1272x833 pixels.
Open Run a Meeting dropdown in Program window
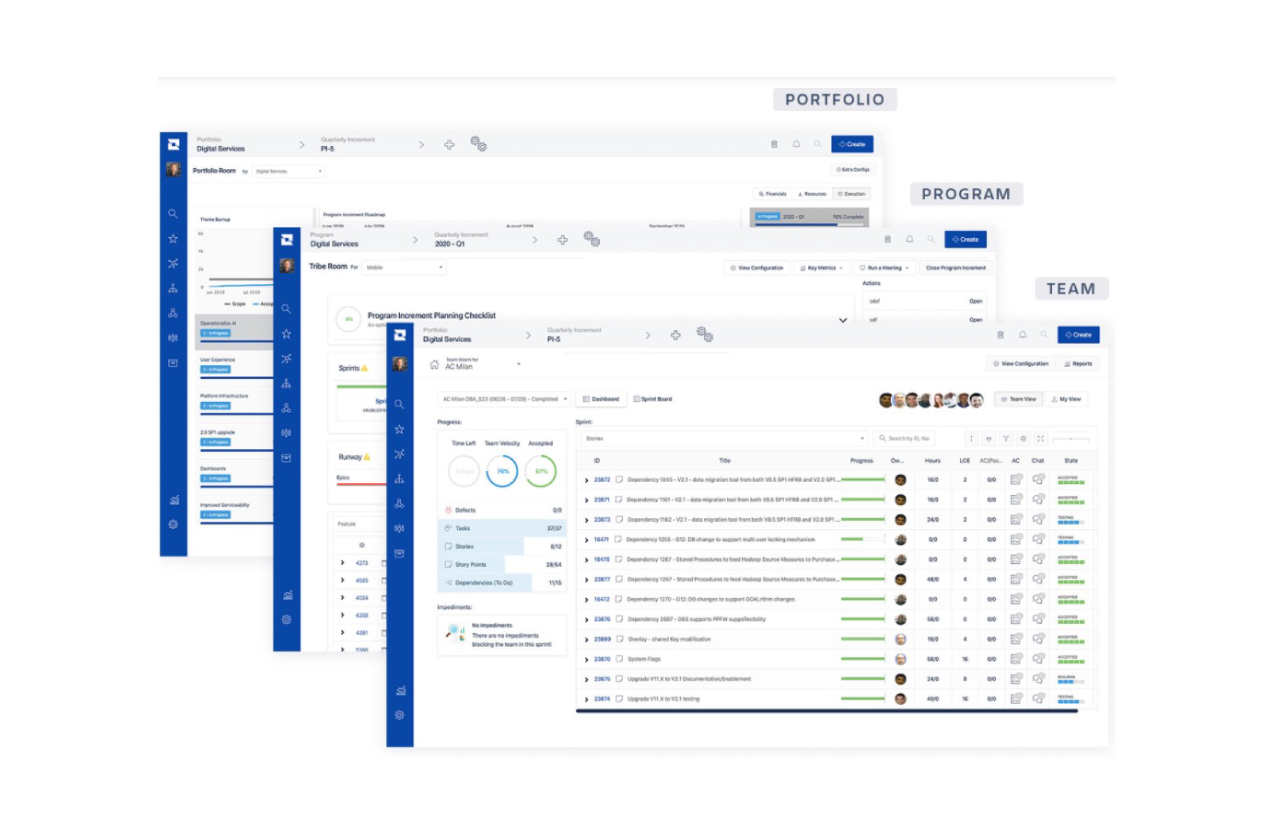(885, 268)
